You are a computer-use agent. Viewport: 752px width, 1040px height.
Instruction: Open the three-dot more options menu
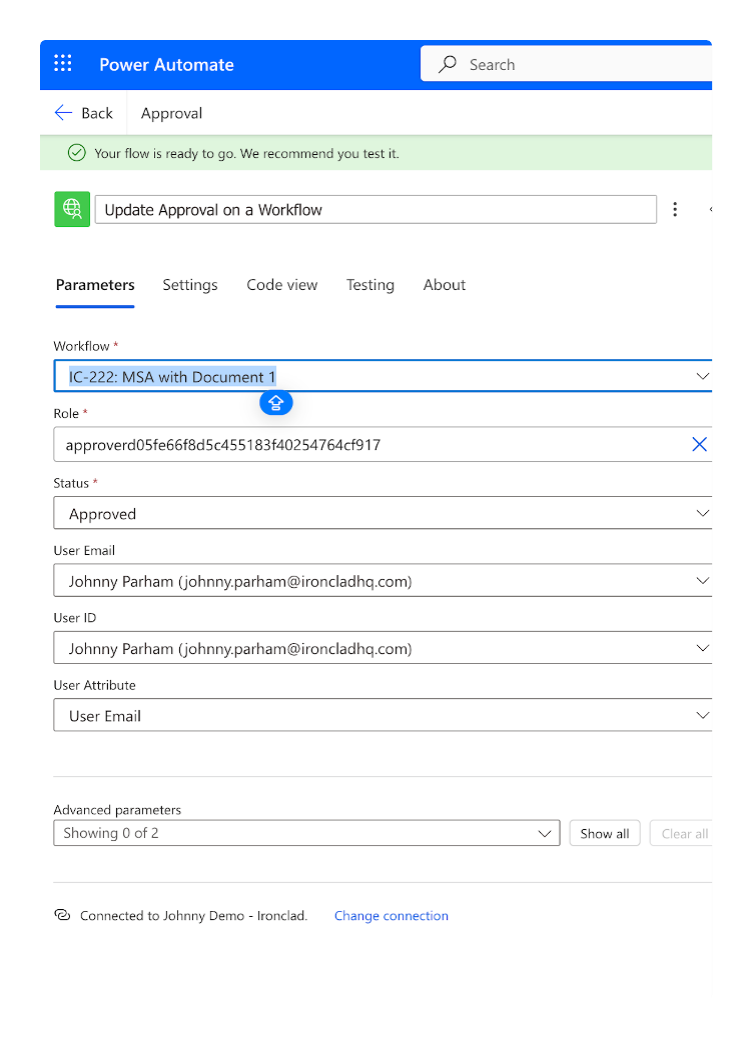click(x=675, y=210)
